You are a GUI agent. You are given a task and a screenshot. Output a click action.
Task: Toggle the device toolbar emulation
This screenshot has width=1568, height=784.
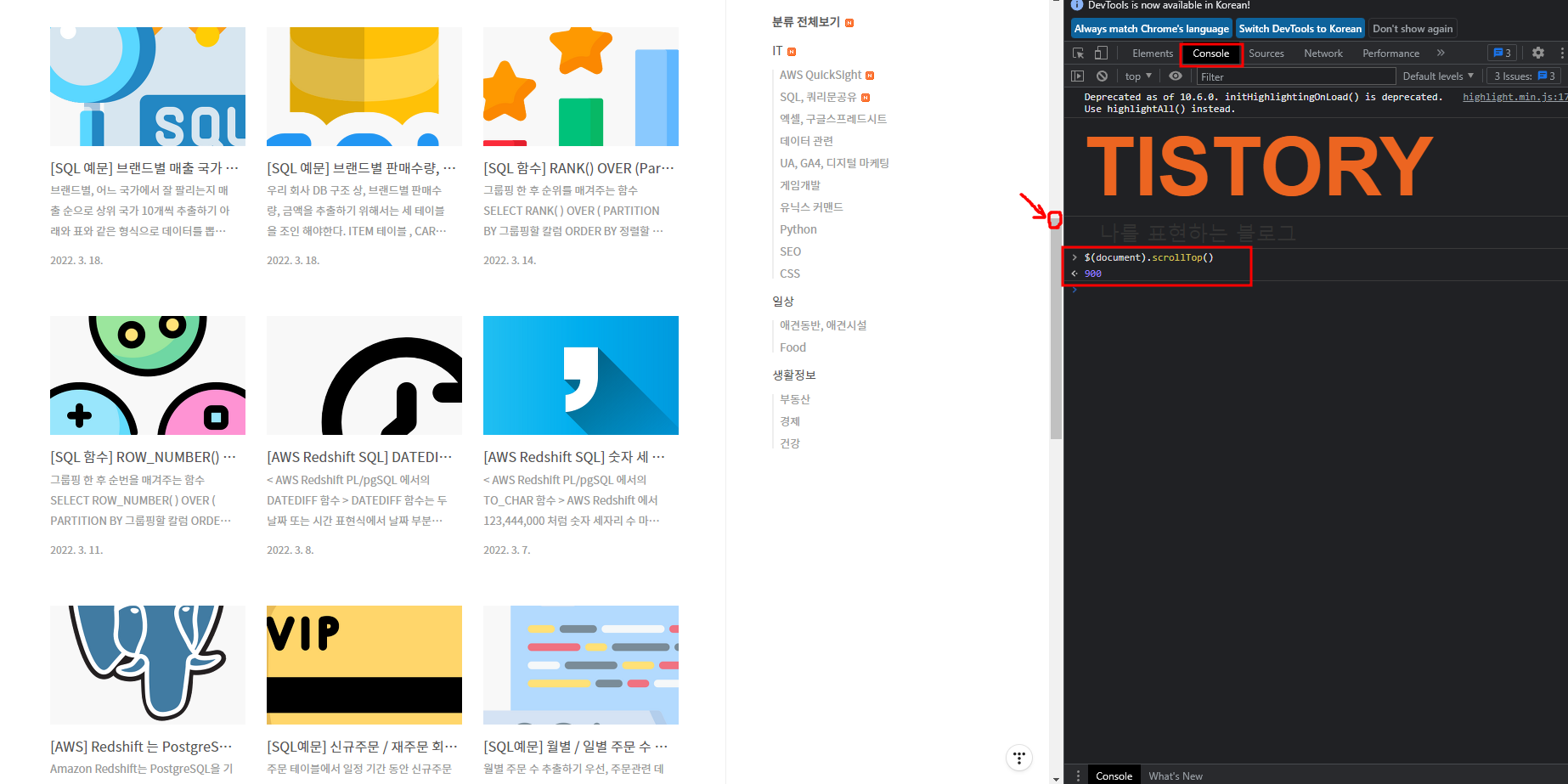[1100, 53]
